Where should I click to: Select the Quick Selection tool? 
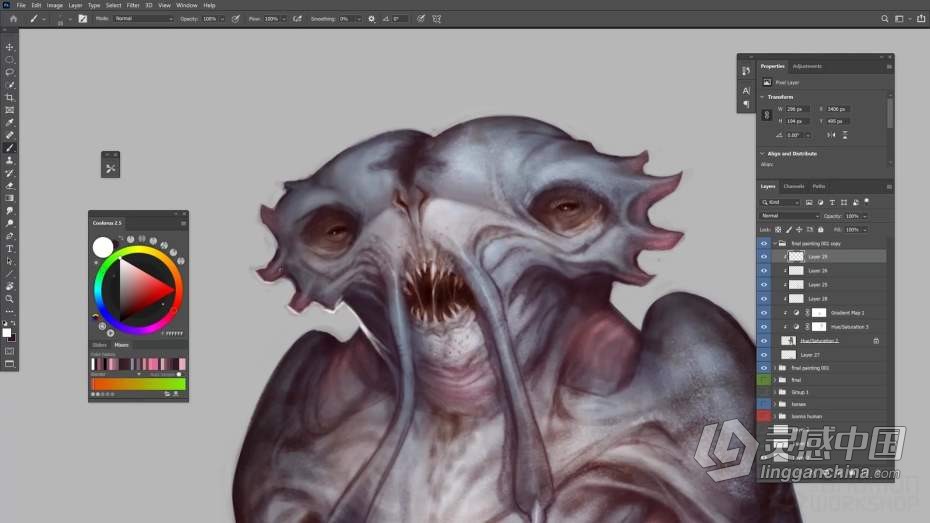pos(9,85)
